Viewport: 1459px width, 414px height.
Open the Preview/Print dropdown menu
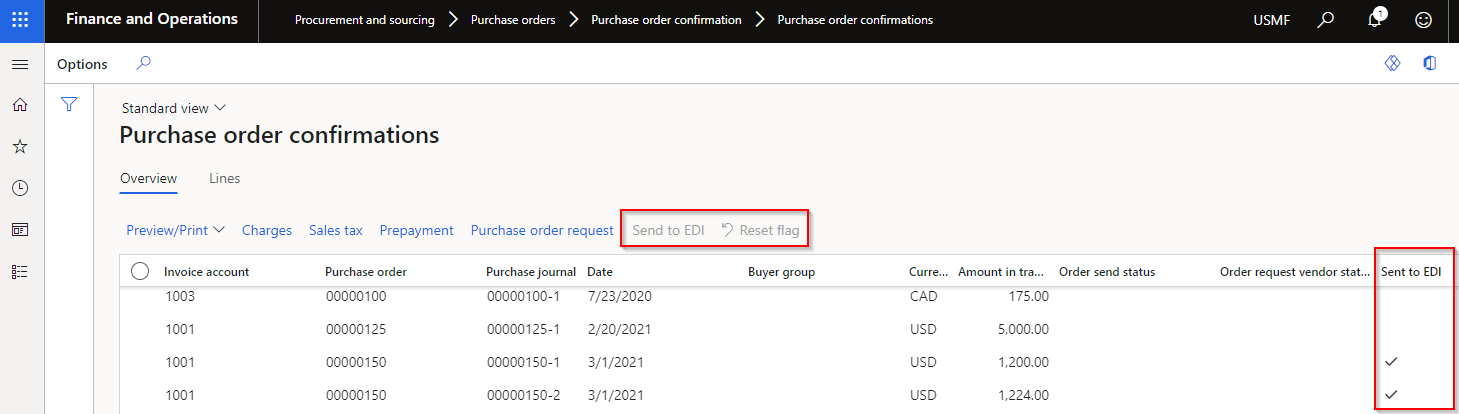coord(175,230)
